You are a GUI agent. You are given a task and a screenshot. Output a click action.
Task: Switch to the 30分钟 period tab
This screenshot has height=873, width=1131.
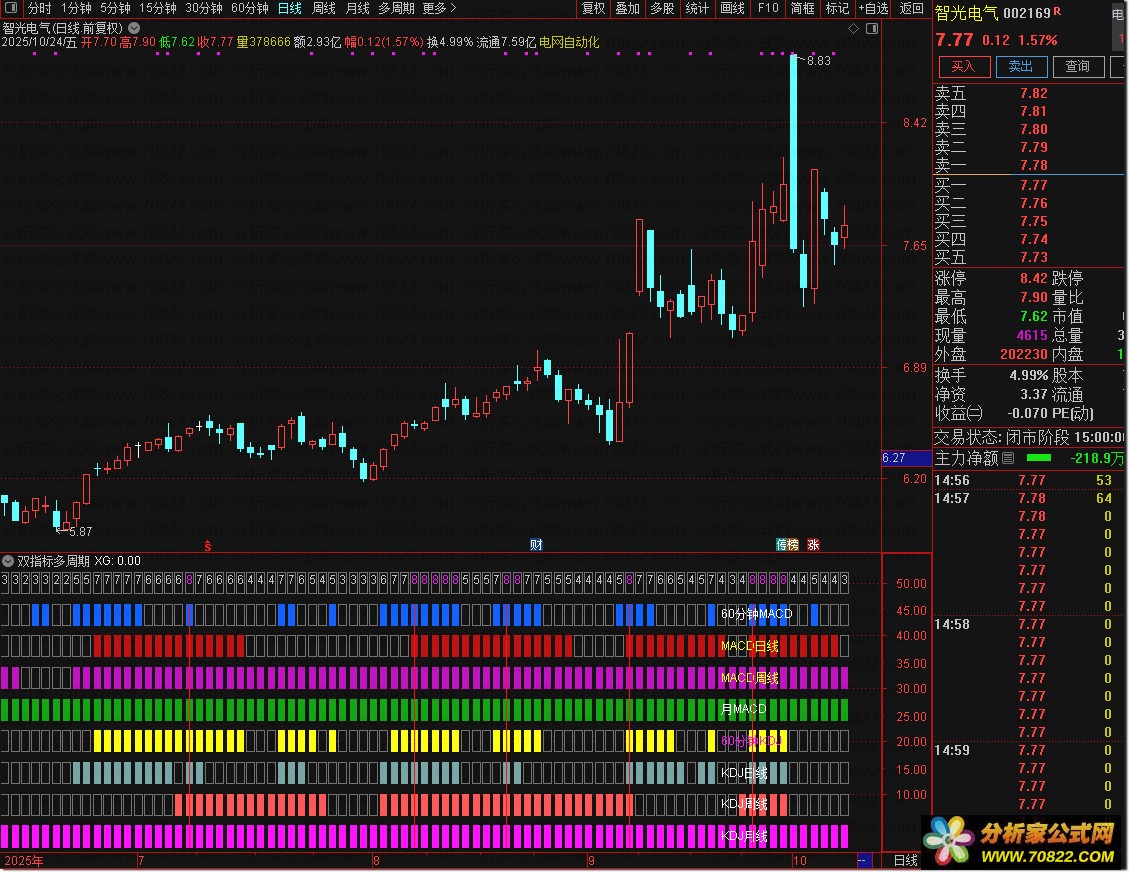[x=203, y=8]
